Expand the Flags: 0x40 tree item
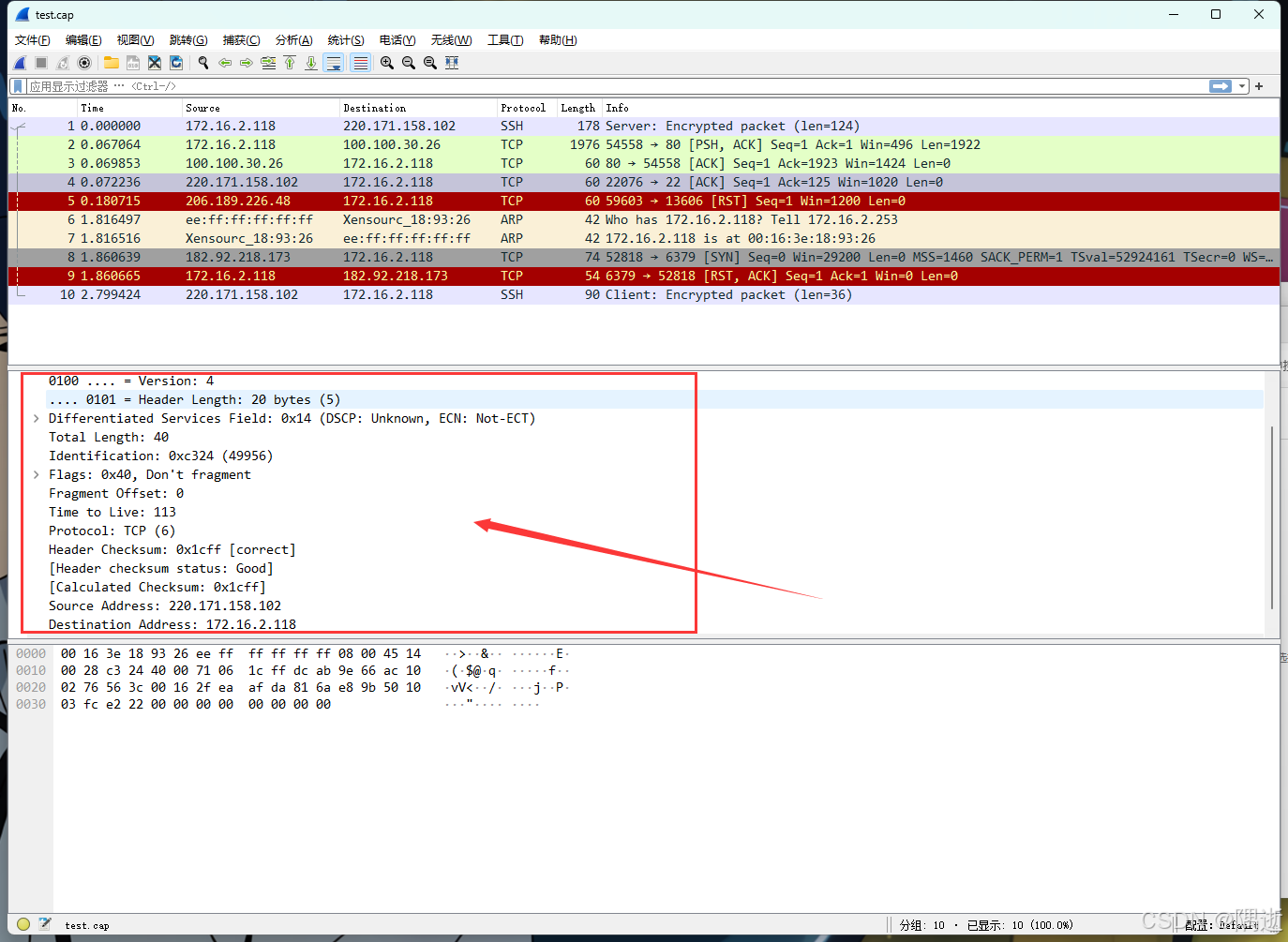This screenshot has width=1288, height=942. tap(36, 474)
